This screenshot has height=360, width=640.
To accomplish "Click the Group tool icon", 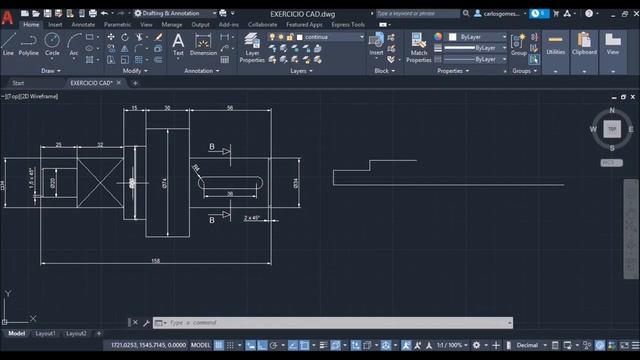I will coord(519,45).
